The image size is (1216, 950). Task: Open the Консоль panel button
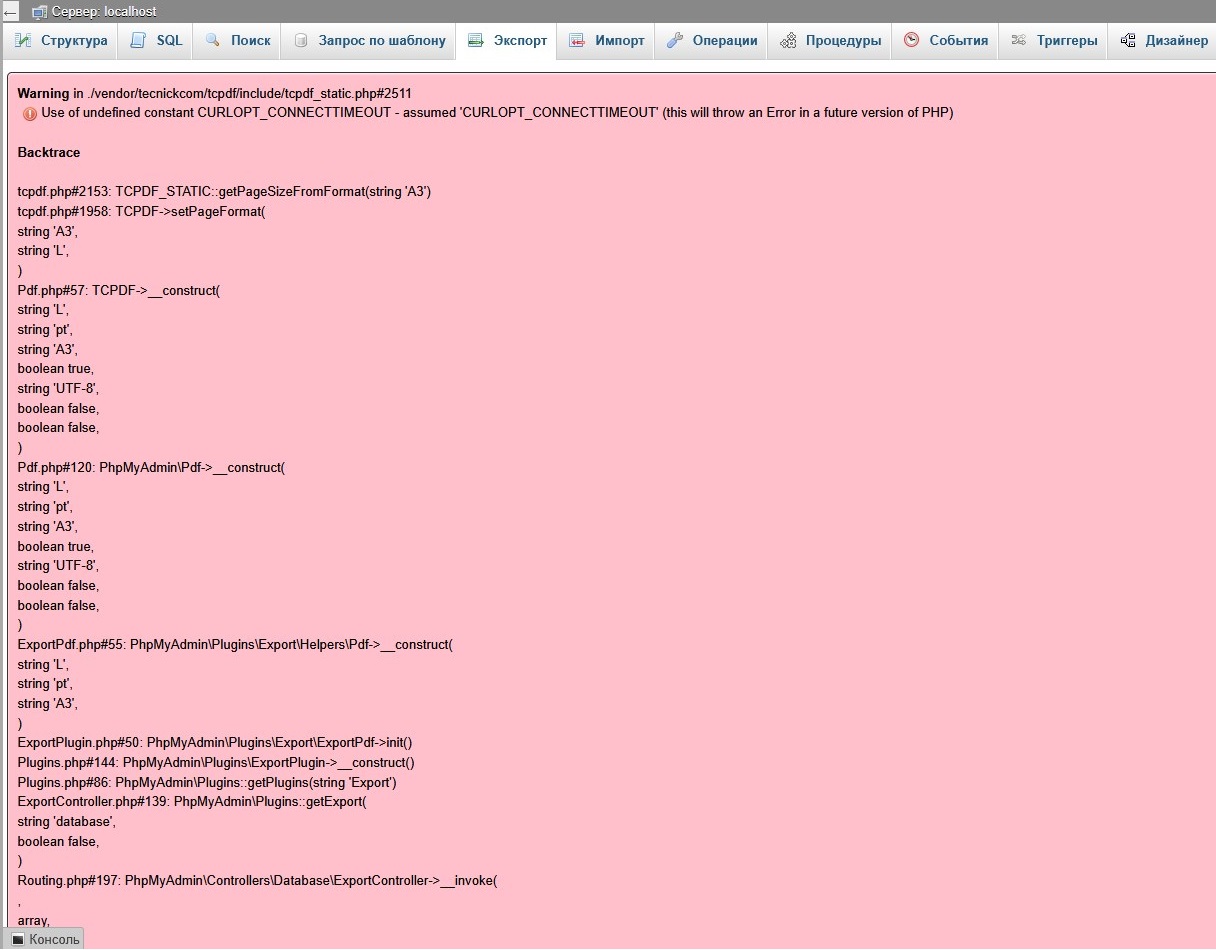coord(54,940)
